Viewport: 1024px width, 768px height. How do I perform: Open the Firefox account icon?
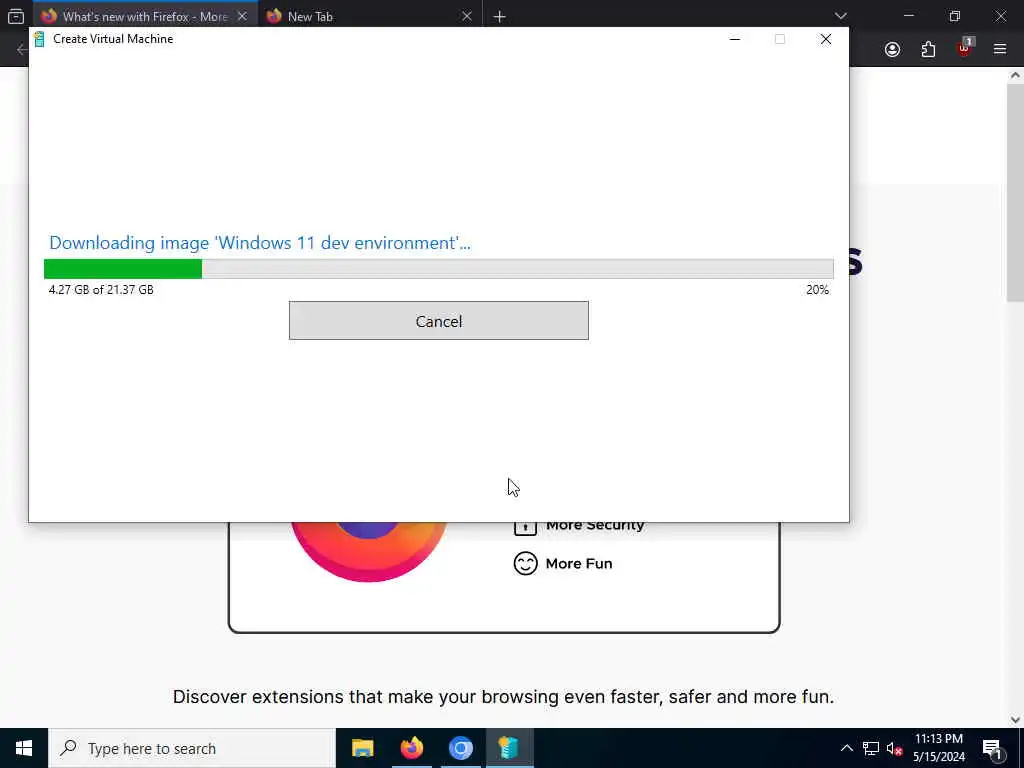pos(892,49)
